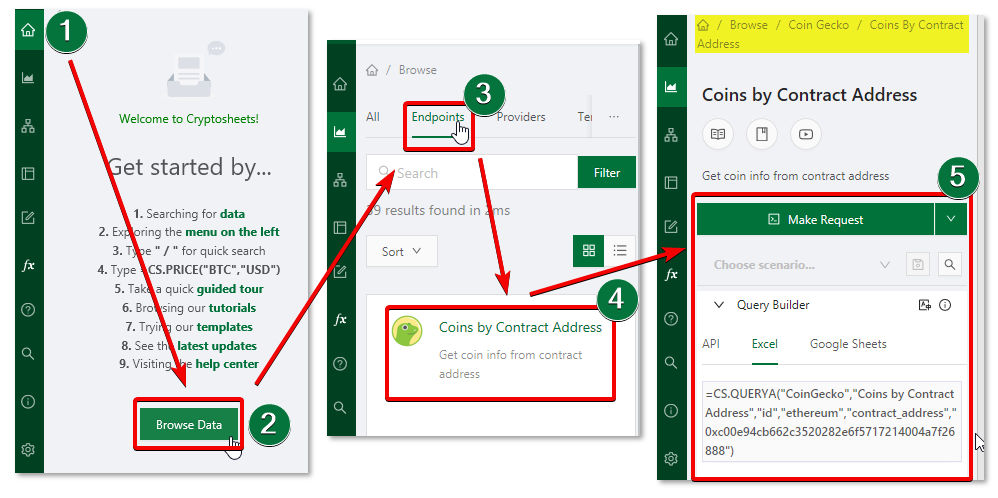998x498 pixels.
Task: Open search magnifier icon in Welcome panel sidebar
Action: click(28, 354)
